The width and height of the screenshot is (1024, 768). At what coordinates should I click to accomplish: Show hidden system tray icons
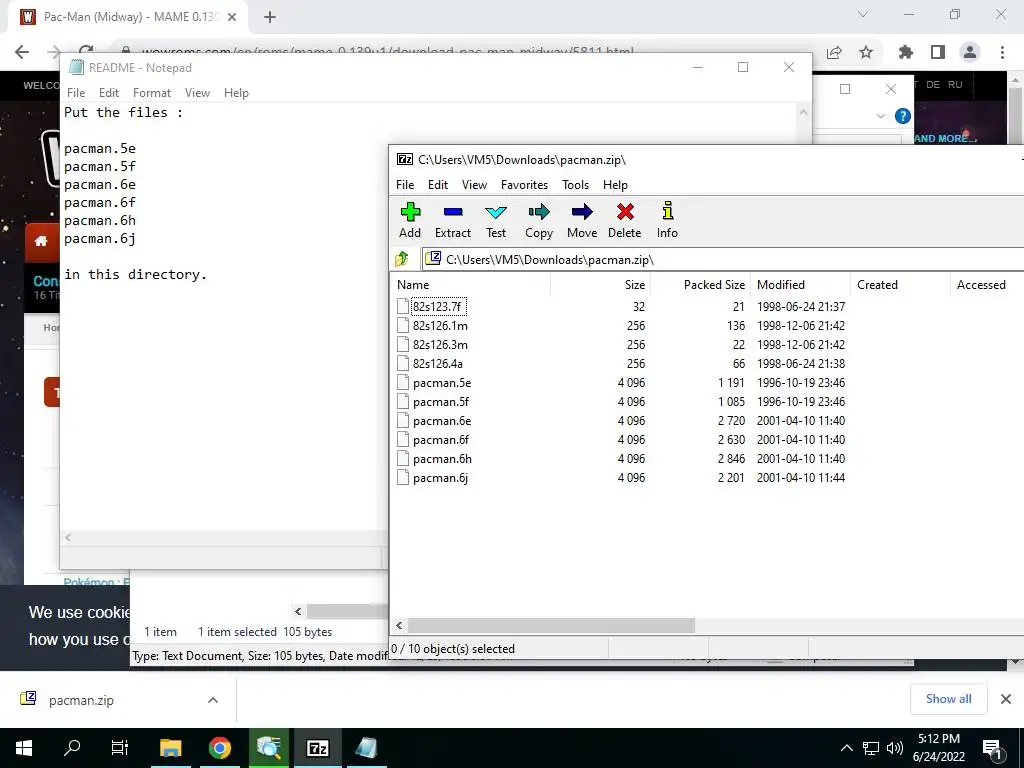click(x=846, y=748)
